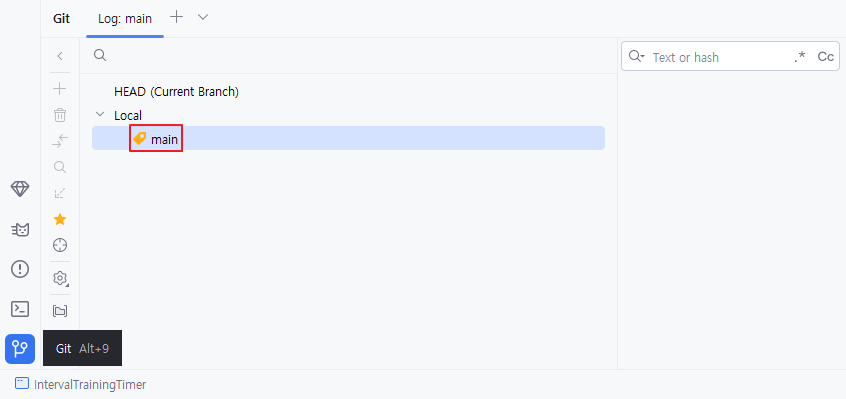
Task: Open the branches settings gear dropdown
Action: [x=60, y=278]
